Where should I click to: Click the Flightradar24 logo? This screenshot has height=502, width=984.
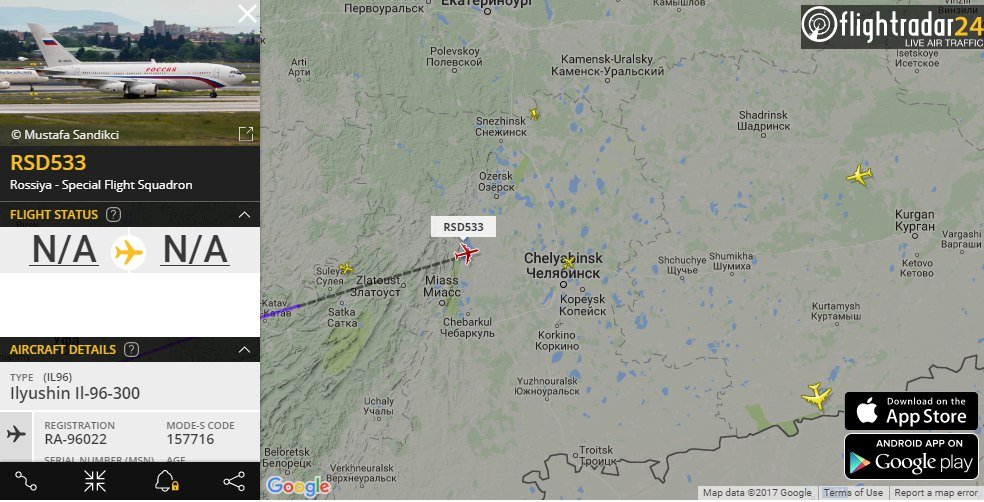pyautogui.click(x=892, y=27)
